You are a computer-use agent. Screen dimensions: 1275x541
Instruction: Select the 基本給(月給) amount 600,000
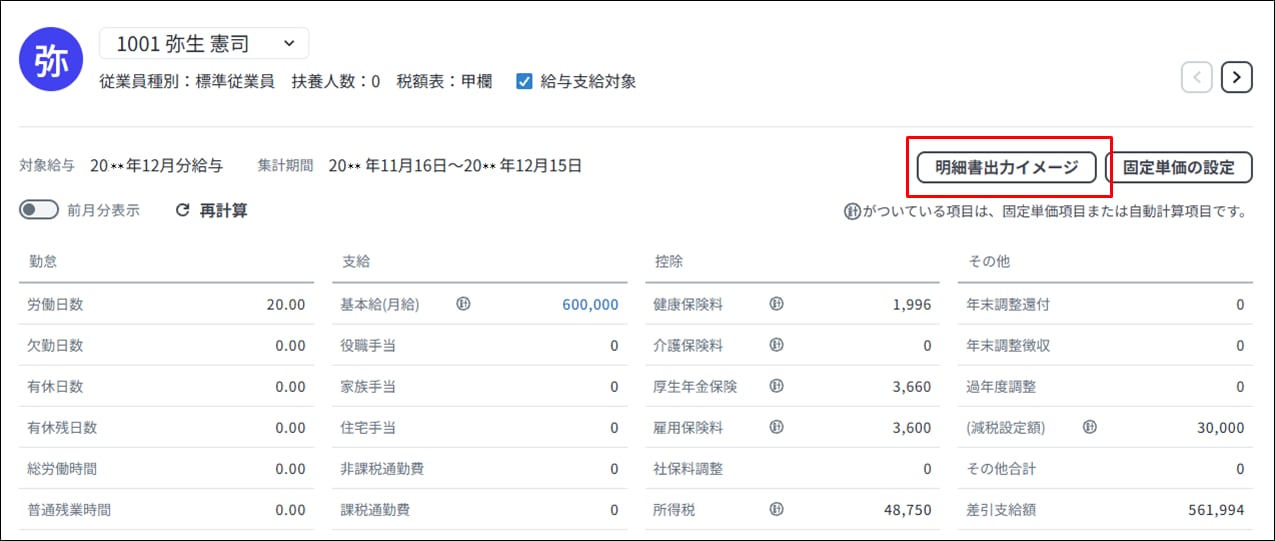click(x=589, y=305)
